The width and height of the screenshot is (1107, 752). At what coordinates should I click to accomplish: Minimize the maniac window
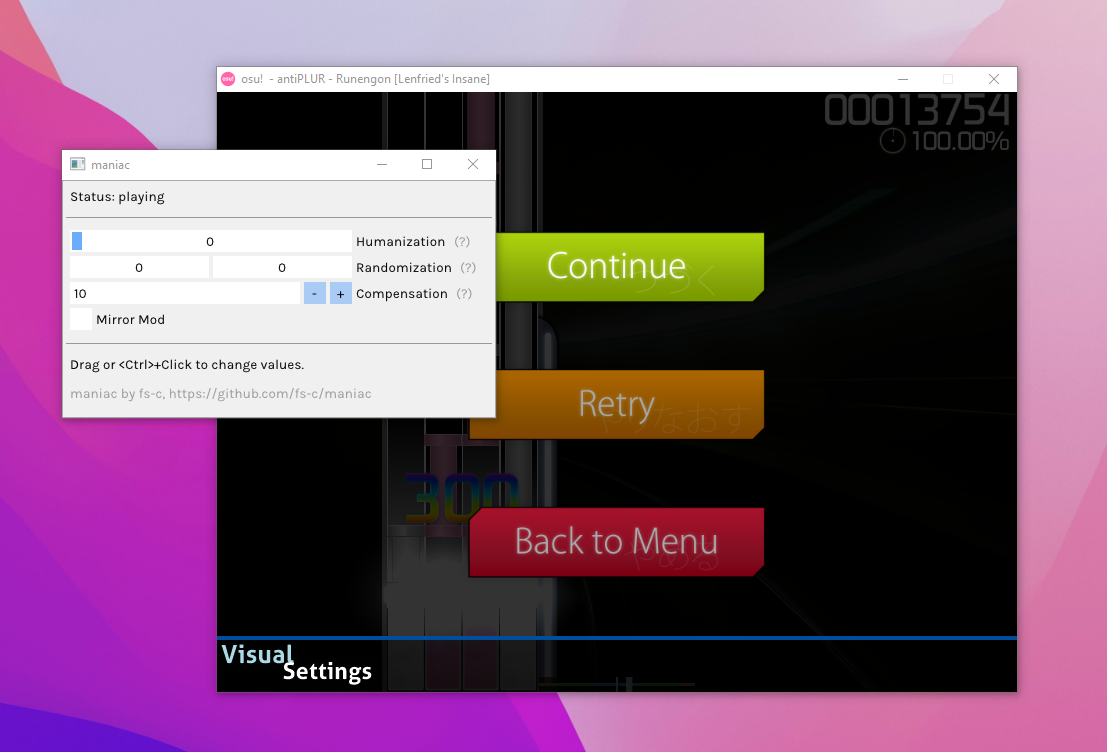(382, 165)
